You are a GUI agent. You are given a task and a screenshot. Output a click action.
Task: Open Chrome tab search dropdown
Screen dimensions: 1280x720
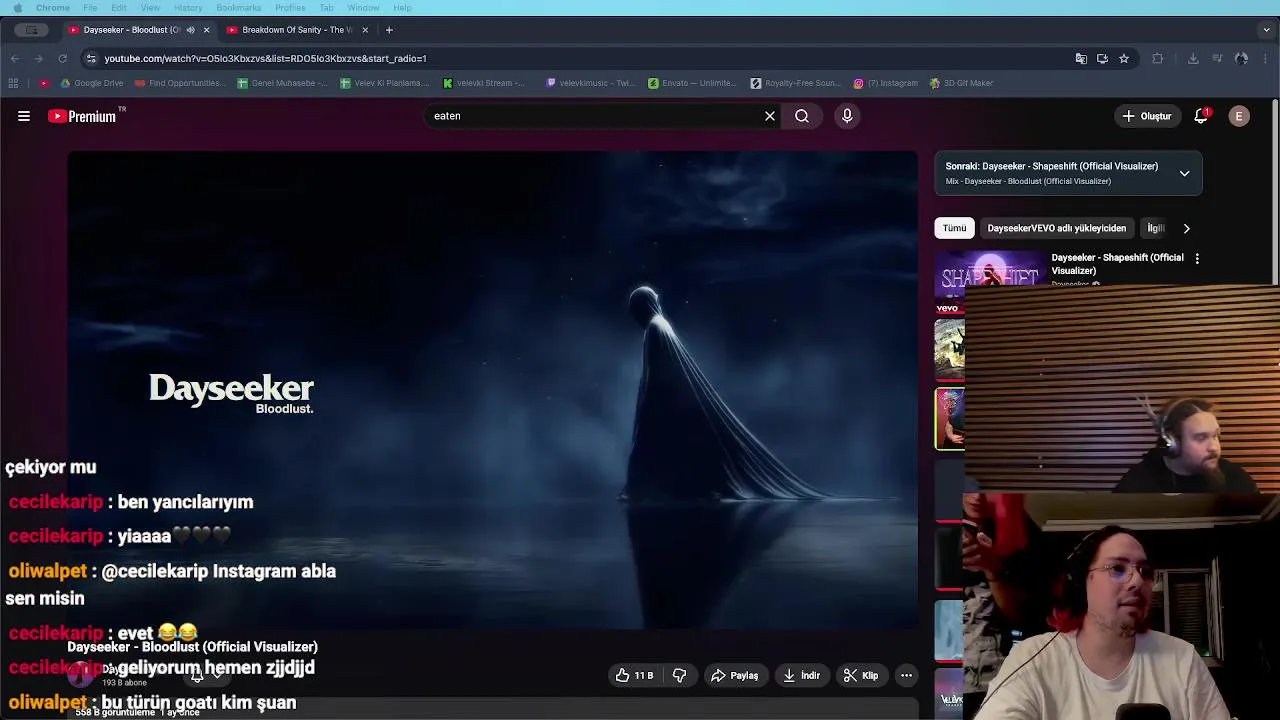click(x=1267, y=30)
